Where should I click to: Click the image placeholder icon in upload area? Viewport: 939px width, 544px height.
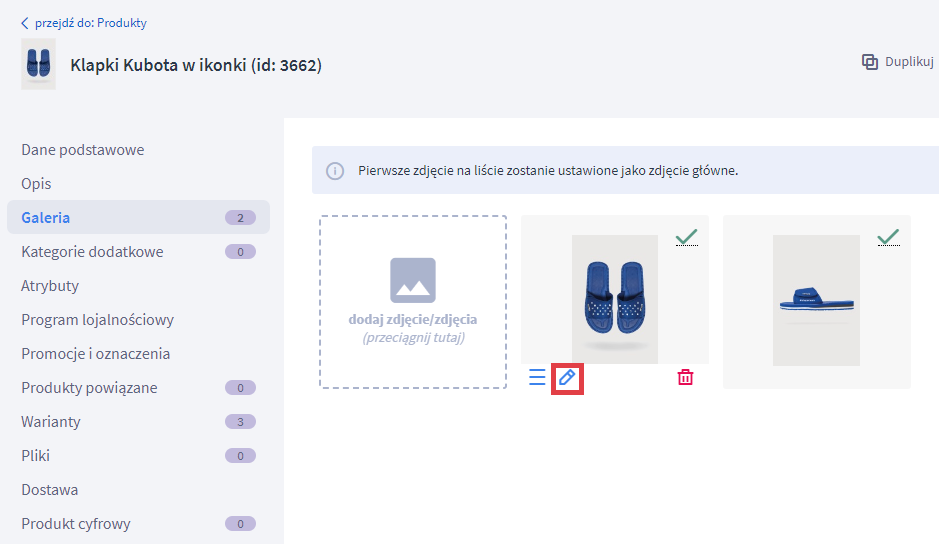[x=413, y=280]
